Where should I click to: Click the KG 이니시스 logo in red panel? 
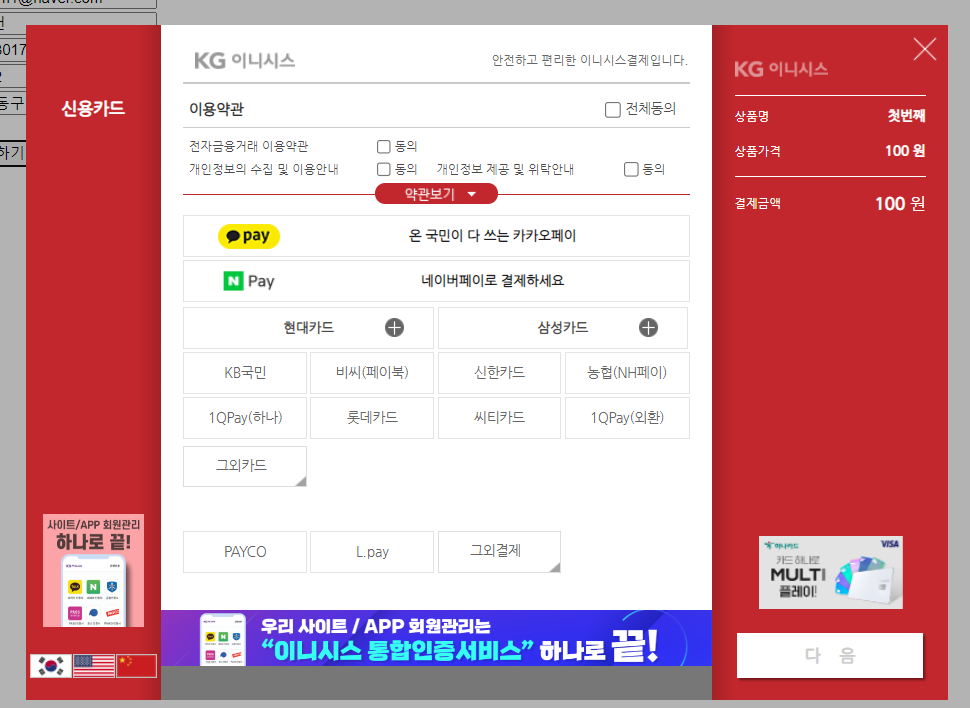coord(781,69)
